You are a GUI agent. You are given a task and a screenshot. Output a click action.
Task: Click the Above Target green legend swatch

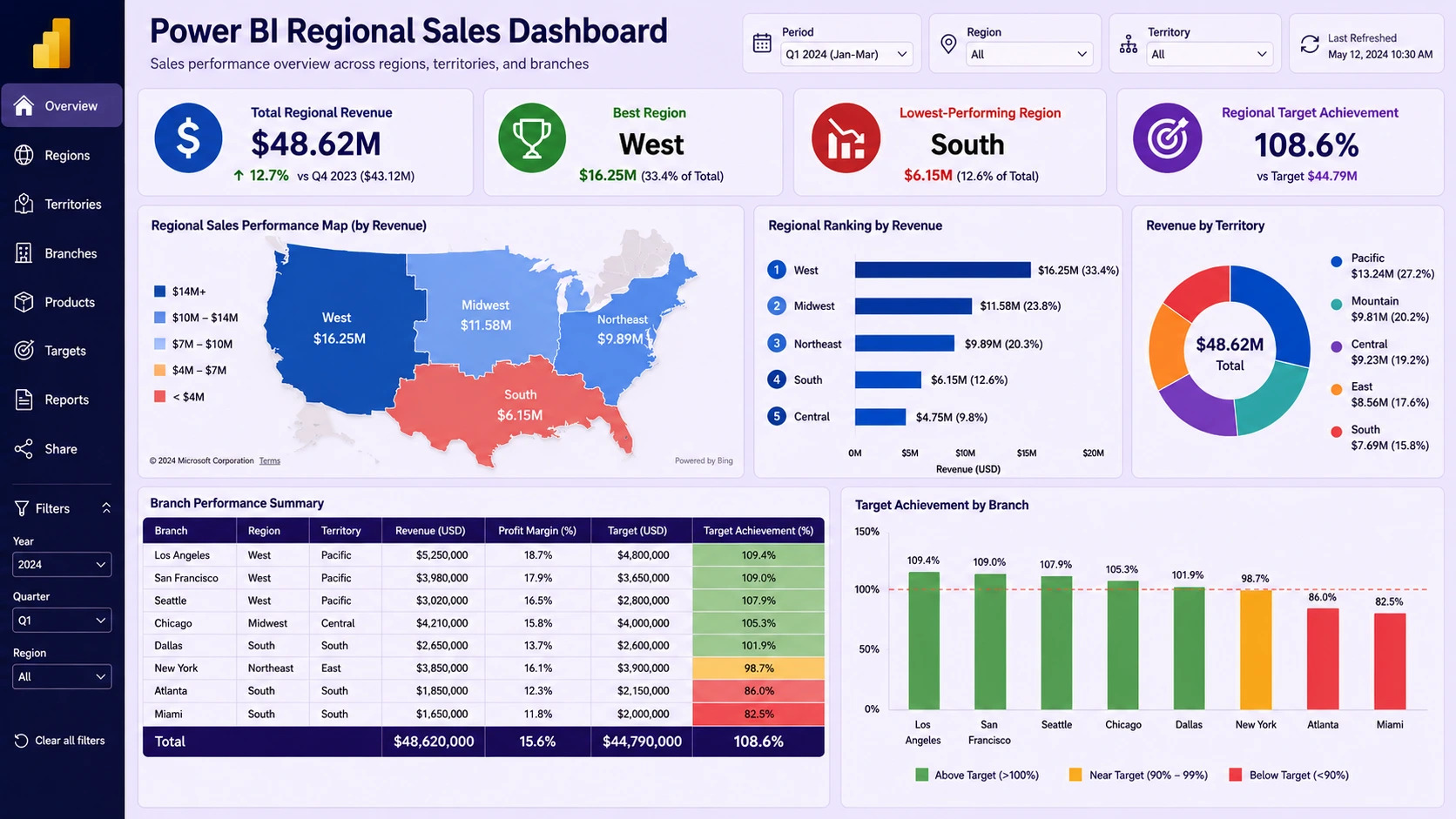tap(922, 775)
